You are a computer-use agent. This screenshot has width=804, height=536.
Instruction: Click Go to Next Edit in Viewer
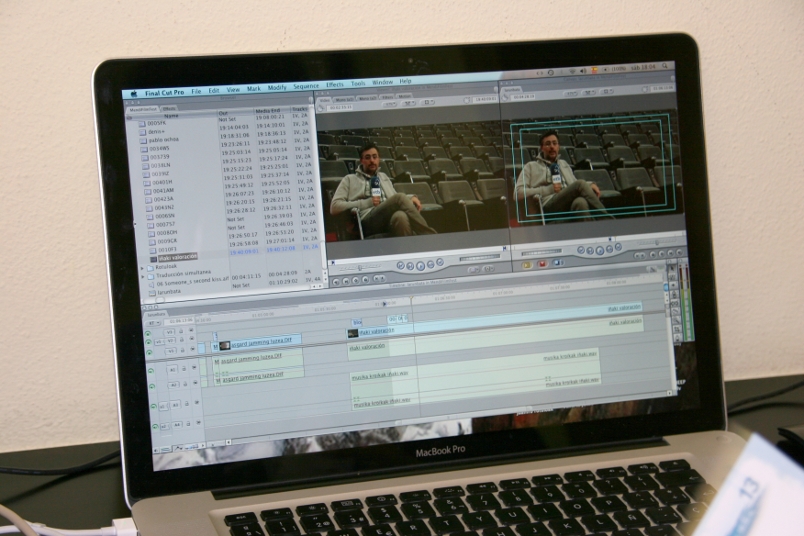(x=439, y=263)
